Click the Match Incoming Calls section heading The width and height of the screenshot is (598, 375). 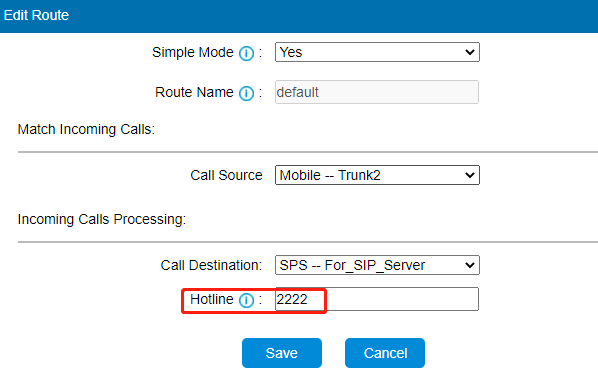(x=86, y=129)
